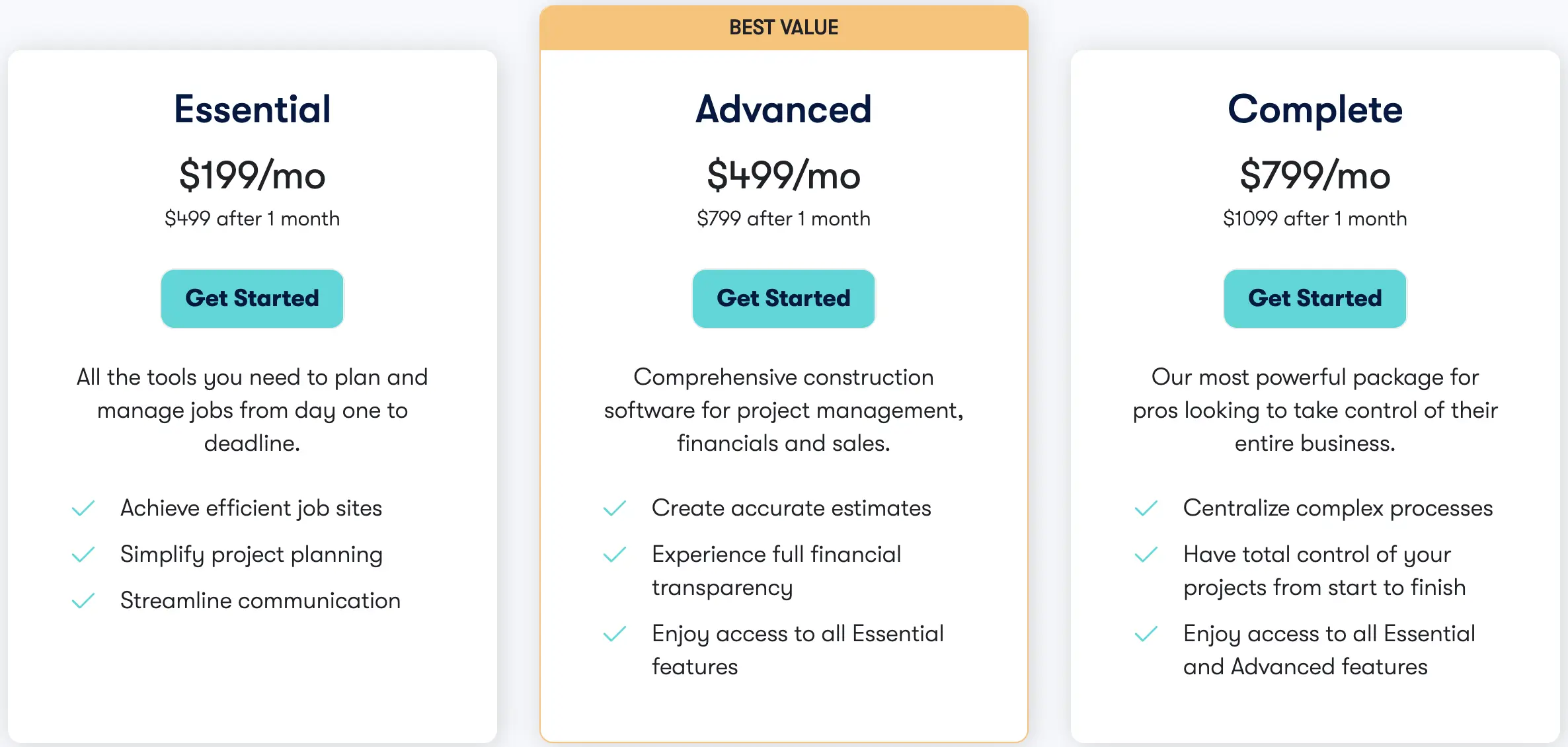Click the Advanced plan description text
This screenshot has height=747, width=1568.
point(783,410)
